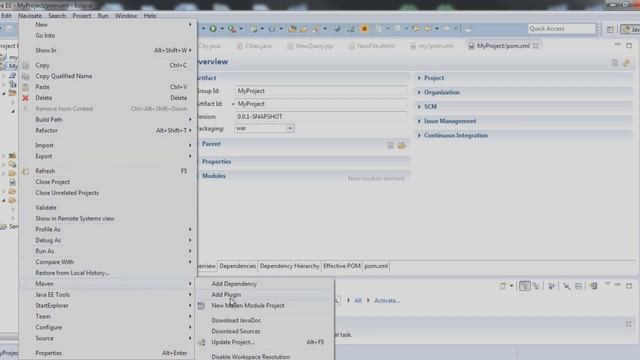Click the red X Delete icon in menu
The image size is (640, 360).
[x=25, y=98]
